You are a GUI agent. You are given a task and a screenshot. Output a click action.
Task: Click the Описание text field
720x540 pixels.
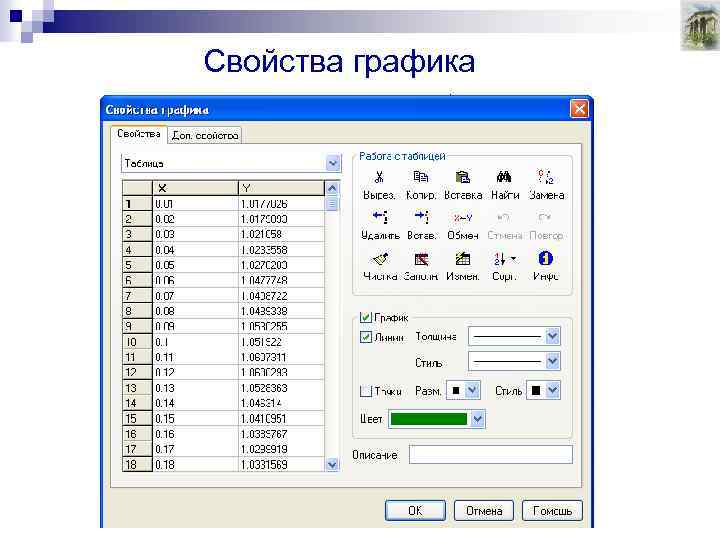tap(491, 455)
